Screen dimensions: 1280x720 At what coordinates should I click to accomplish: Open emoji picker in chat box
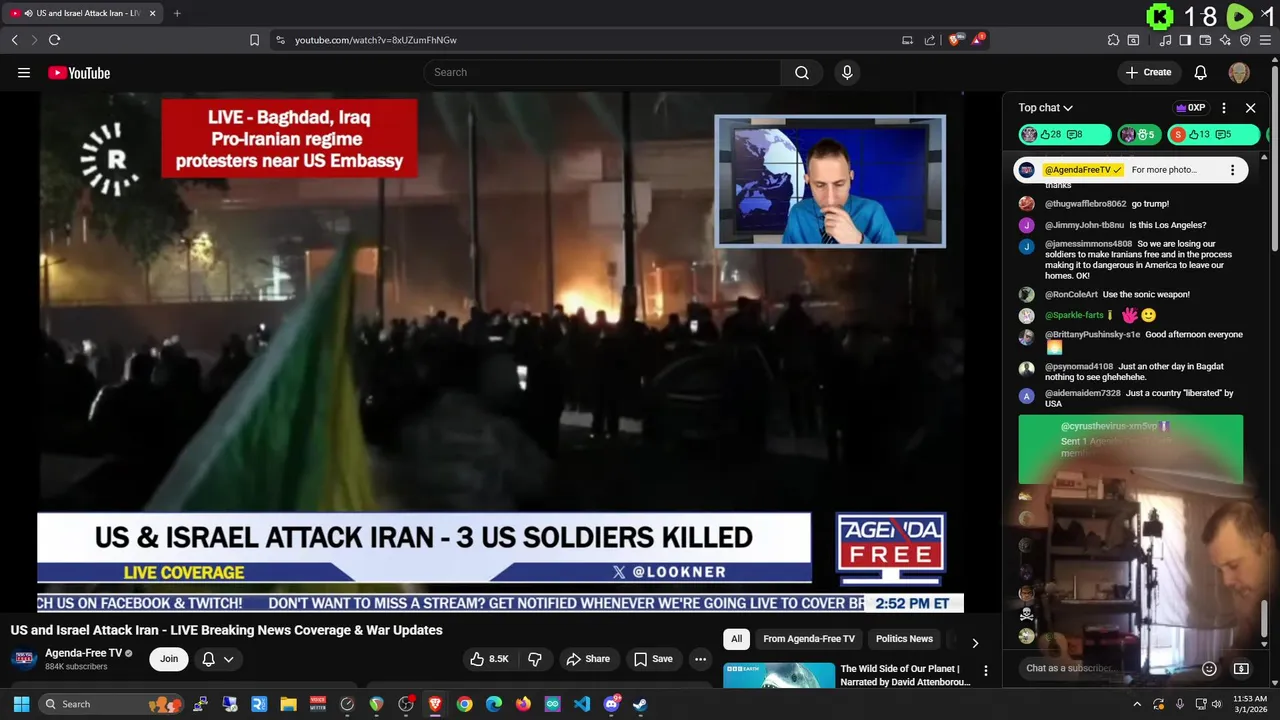pyautogui.click(x=1209, y=668)
